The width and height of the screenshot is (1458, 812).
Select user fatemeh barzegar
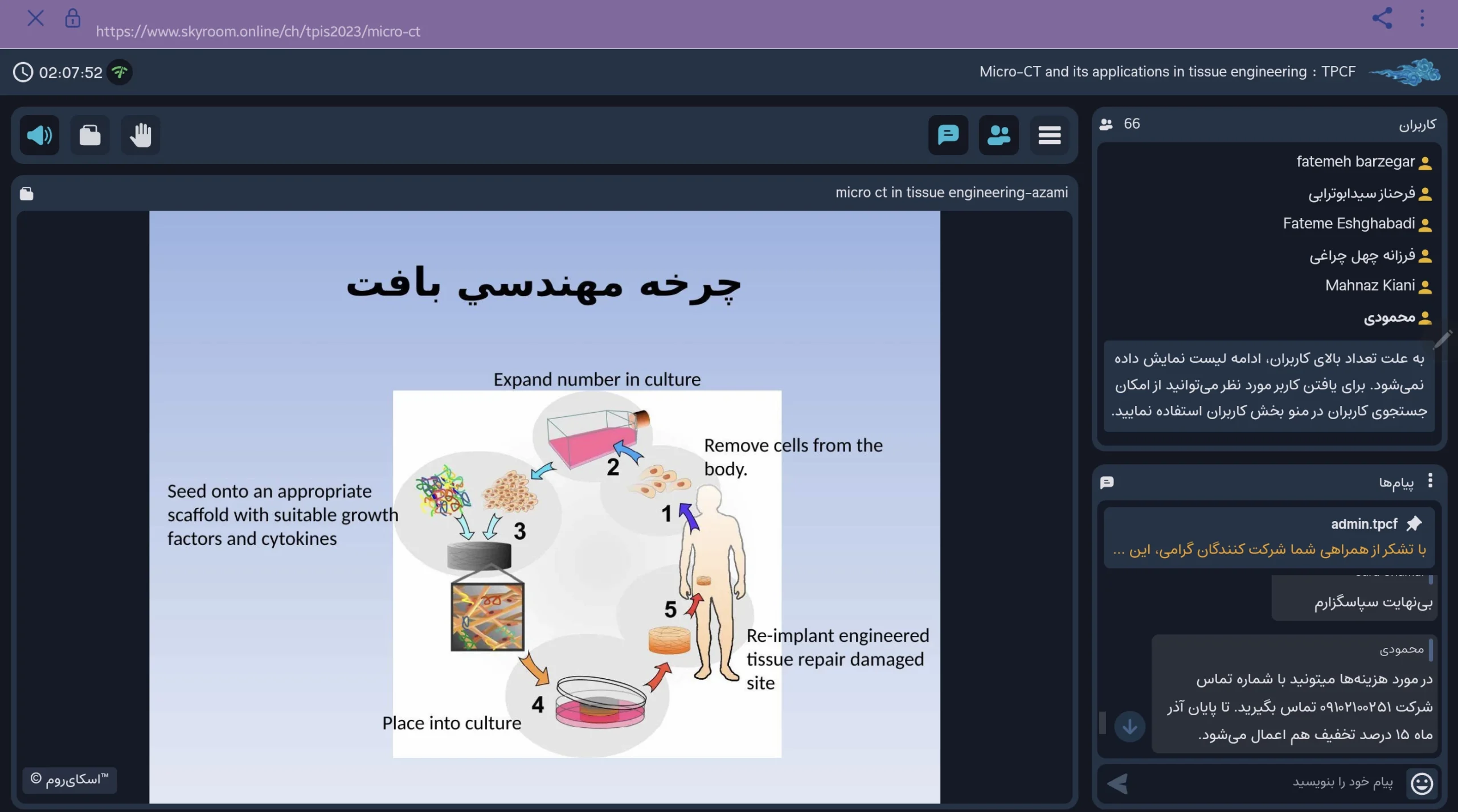click(1355, 162)
